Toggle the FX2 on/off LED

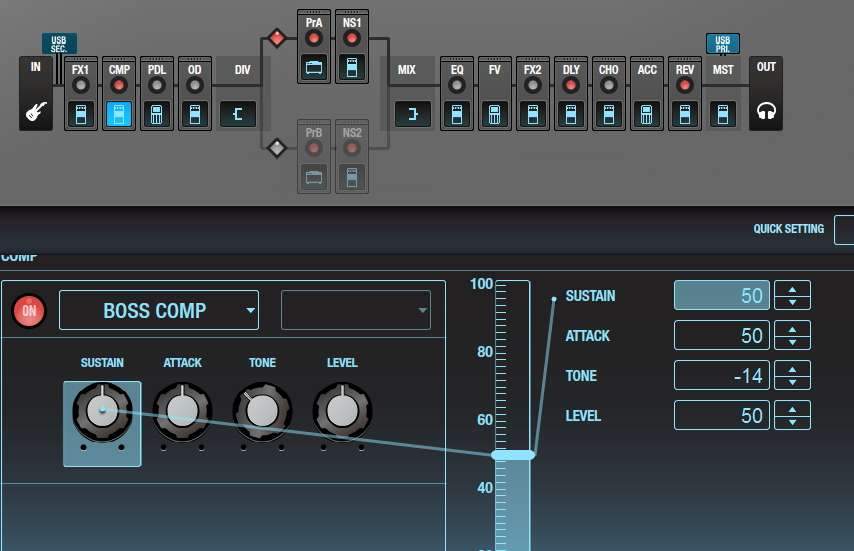pyautogui.click(x=533, y=85)
